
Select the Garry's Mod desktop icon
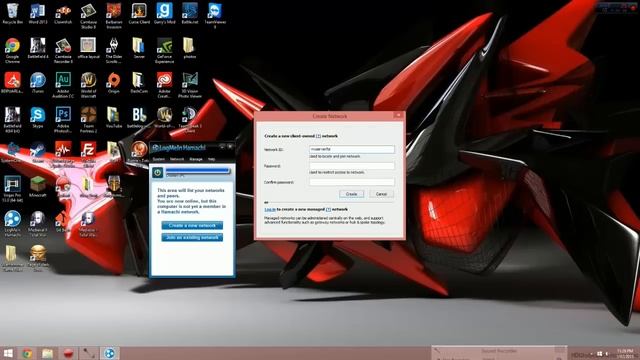[164, 13]
